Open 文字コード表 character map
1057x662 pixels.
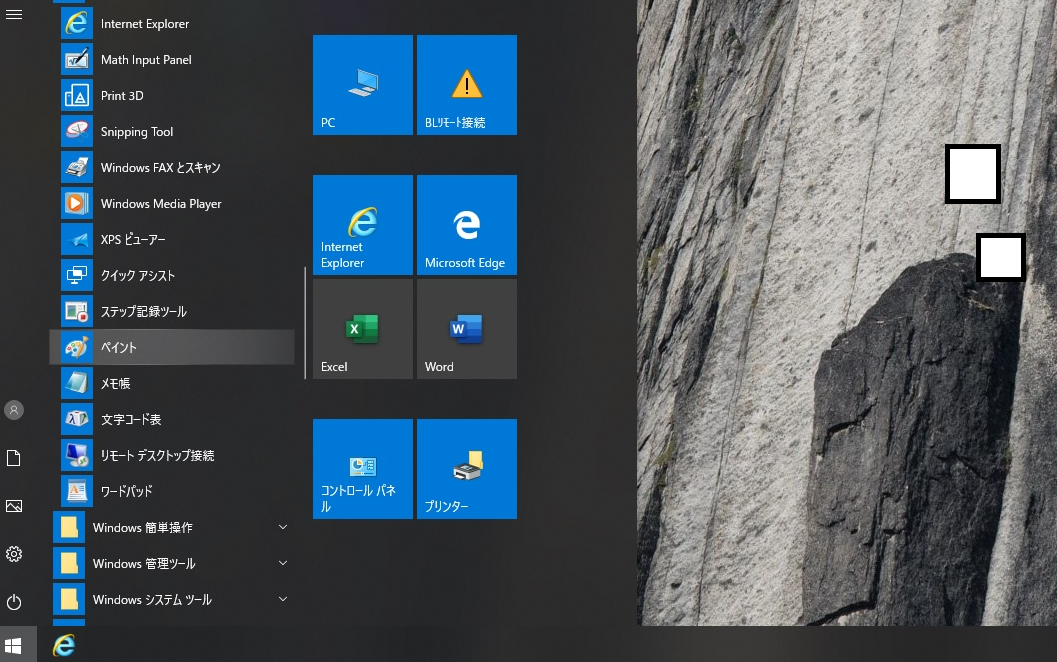[x=172, y=419]
